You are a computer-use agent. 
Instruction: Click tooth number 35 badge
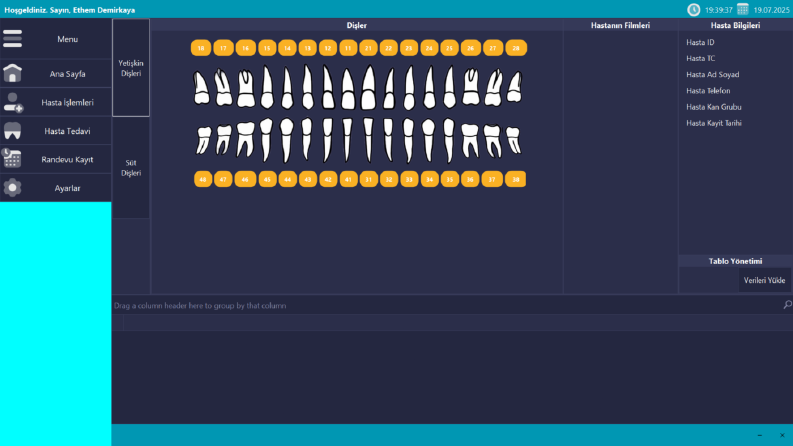click(450, 179)
